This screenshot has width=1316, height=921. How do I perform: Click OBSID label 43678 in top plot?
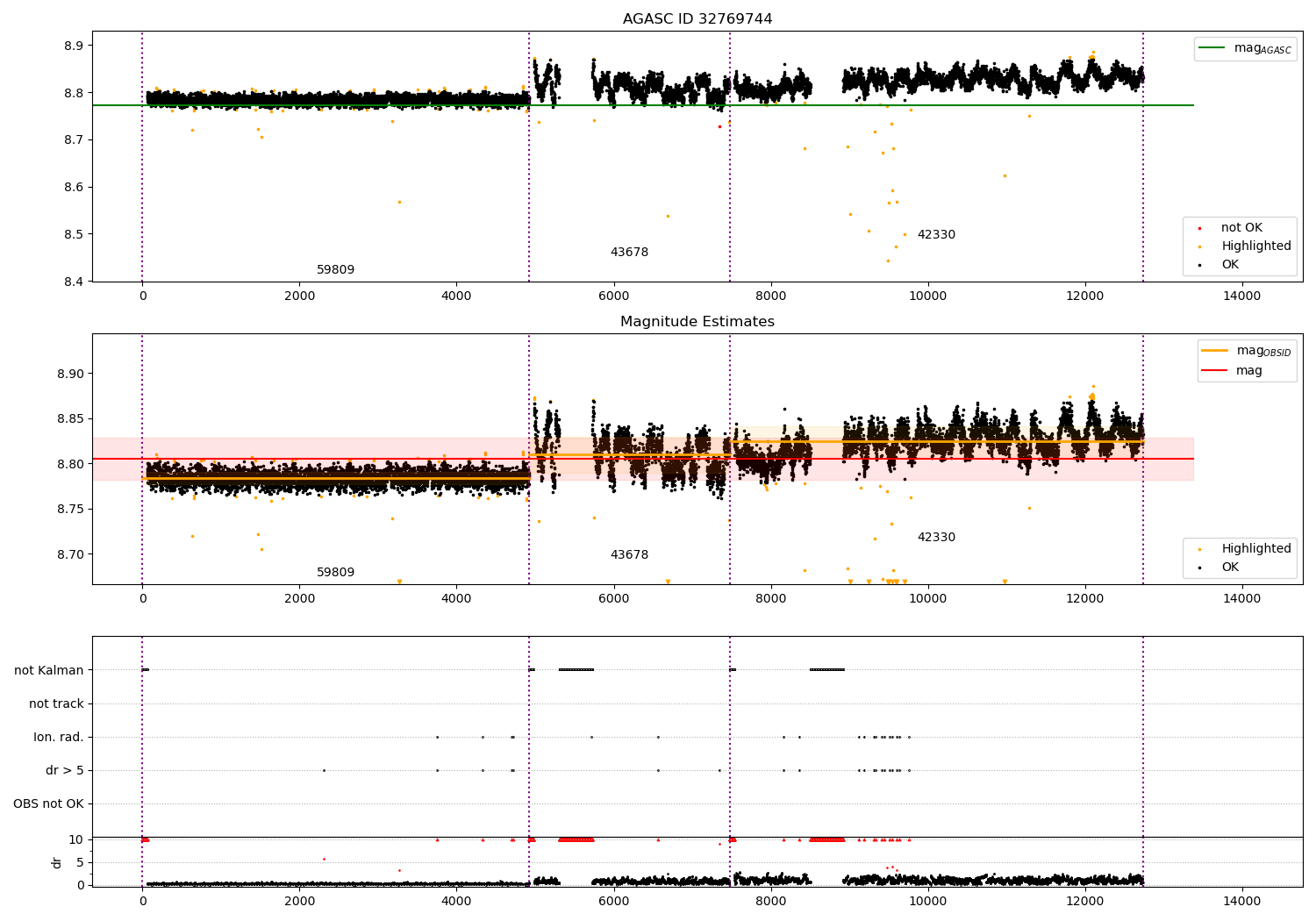629,253
